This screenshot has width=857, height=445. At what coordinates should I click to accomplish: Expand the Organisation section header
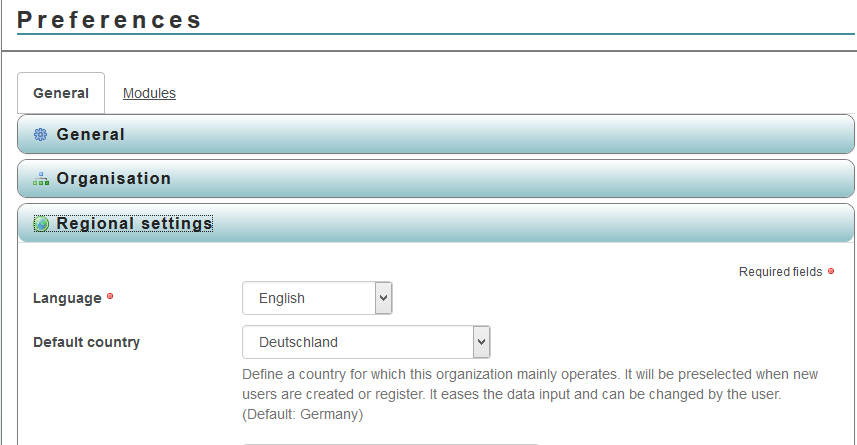click(x=436, y=179)
